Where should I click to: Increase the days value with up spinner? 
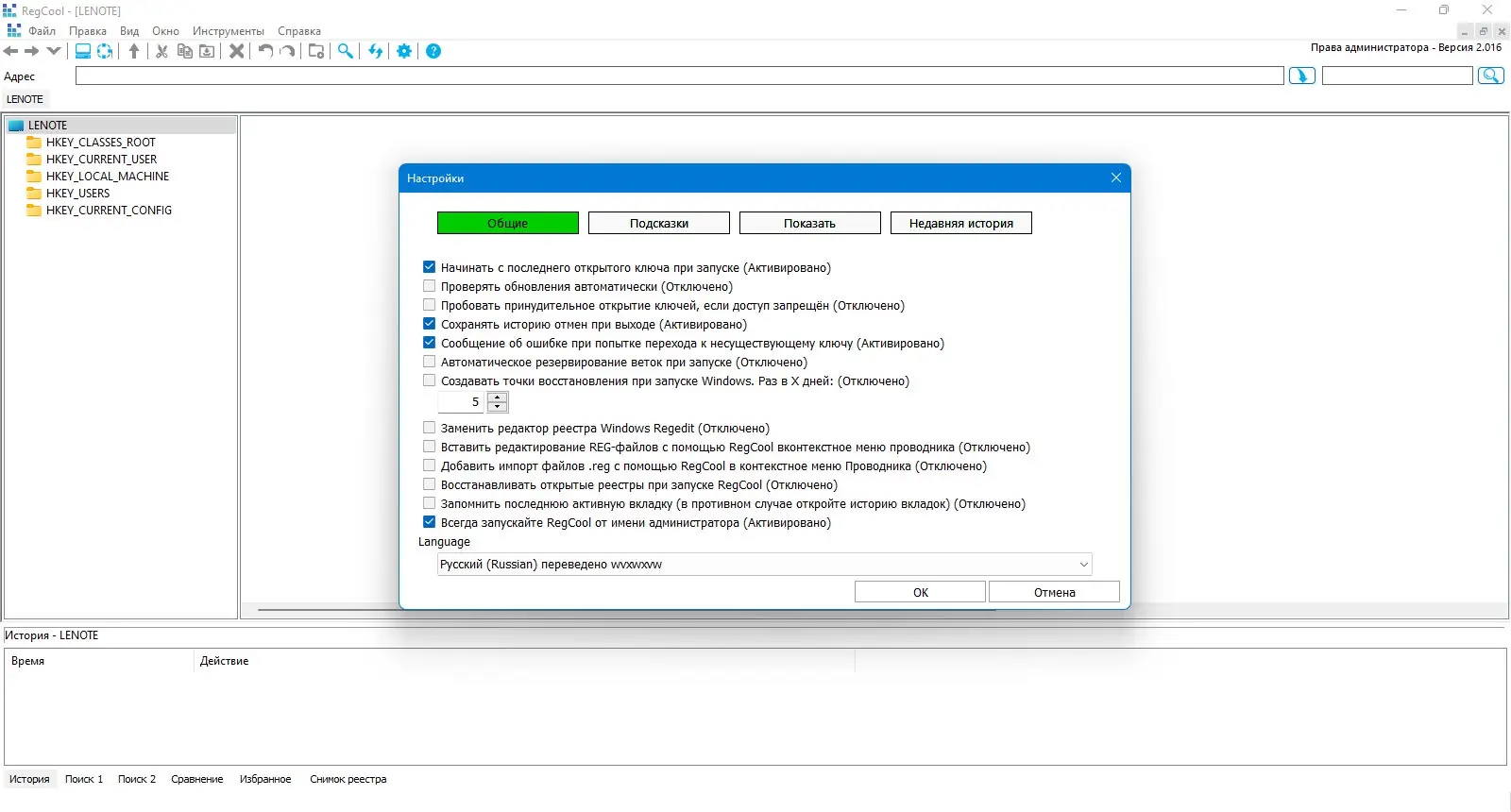coord(498,398)
